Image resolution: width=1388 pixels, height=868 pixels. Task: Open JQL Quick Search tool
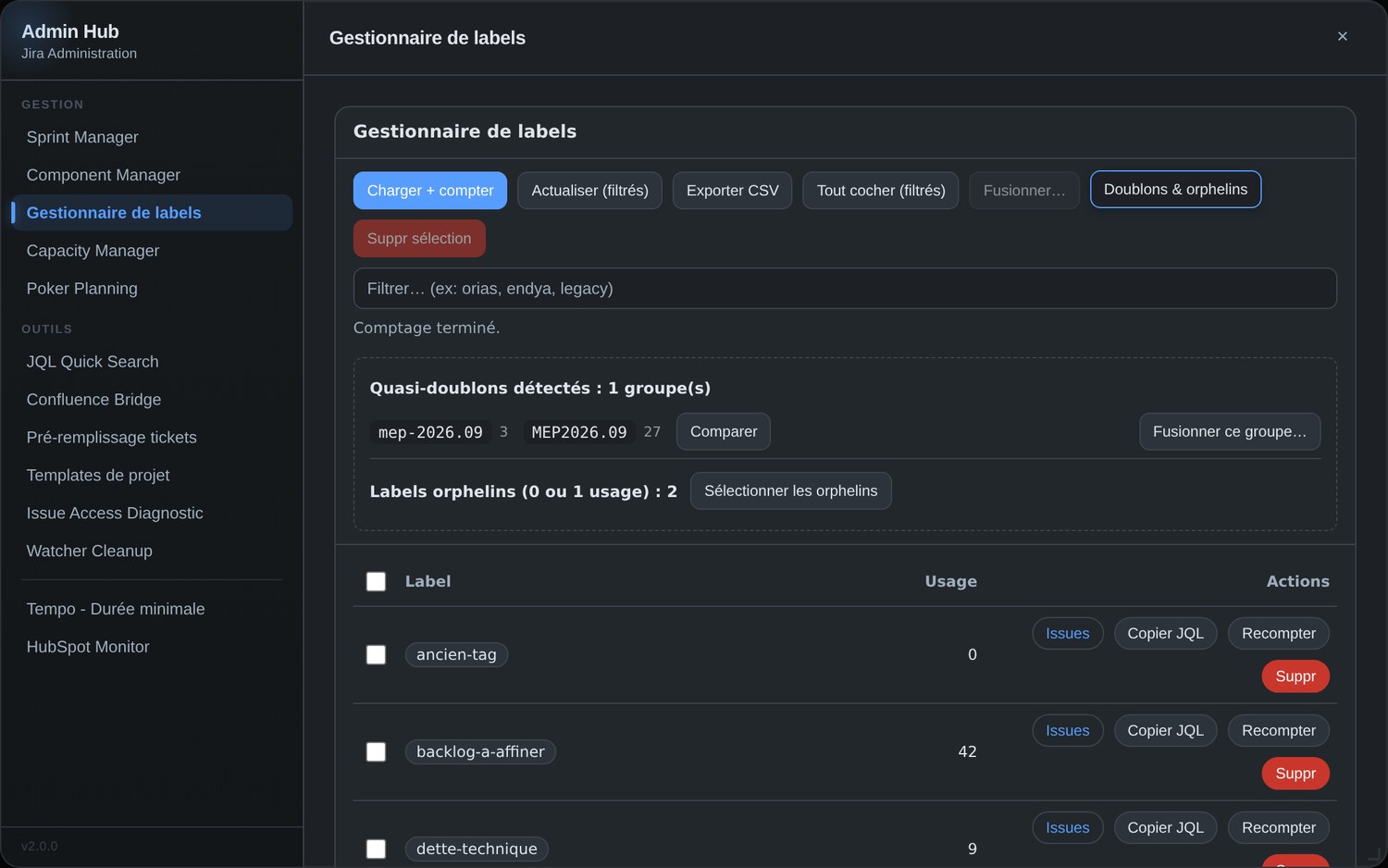(x=152, y=362)
